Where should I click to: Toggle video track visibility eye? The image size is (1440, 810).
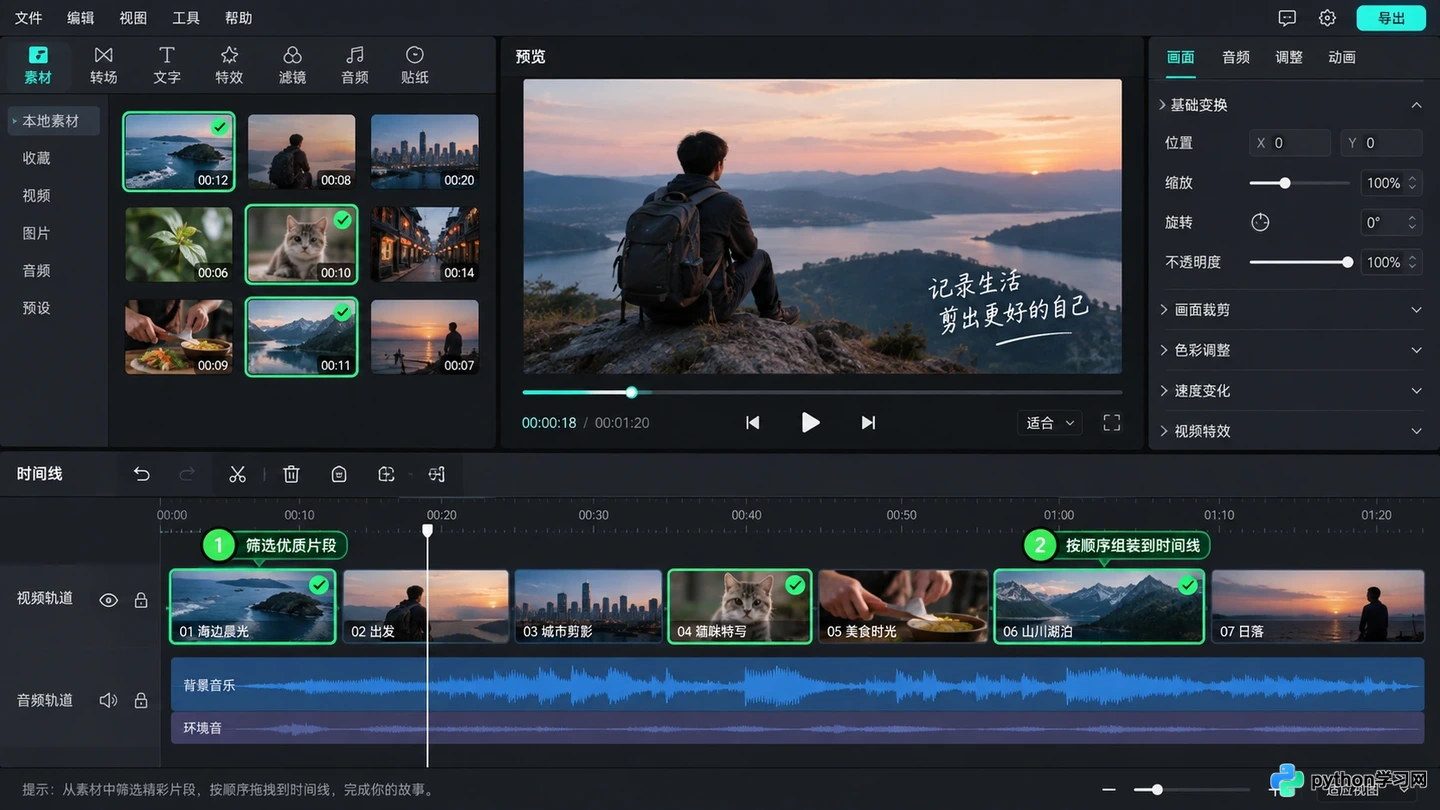coord(109,600)
